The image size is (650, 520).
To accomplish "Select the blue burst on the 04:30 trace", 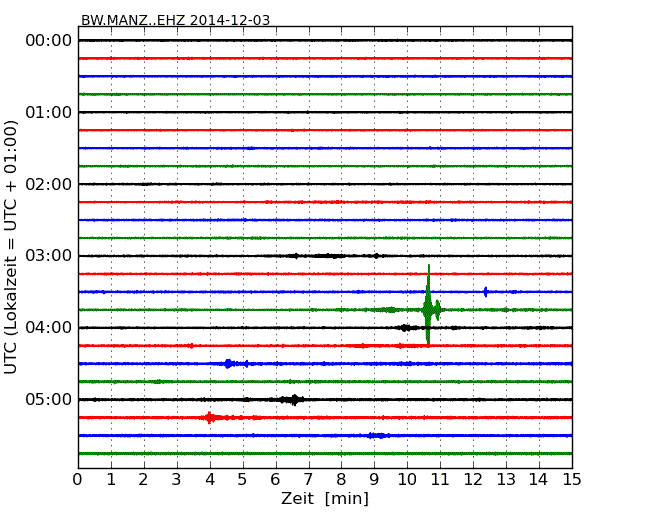I will click(229, 364).
